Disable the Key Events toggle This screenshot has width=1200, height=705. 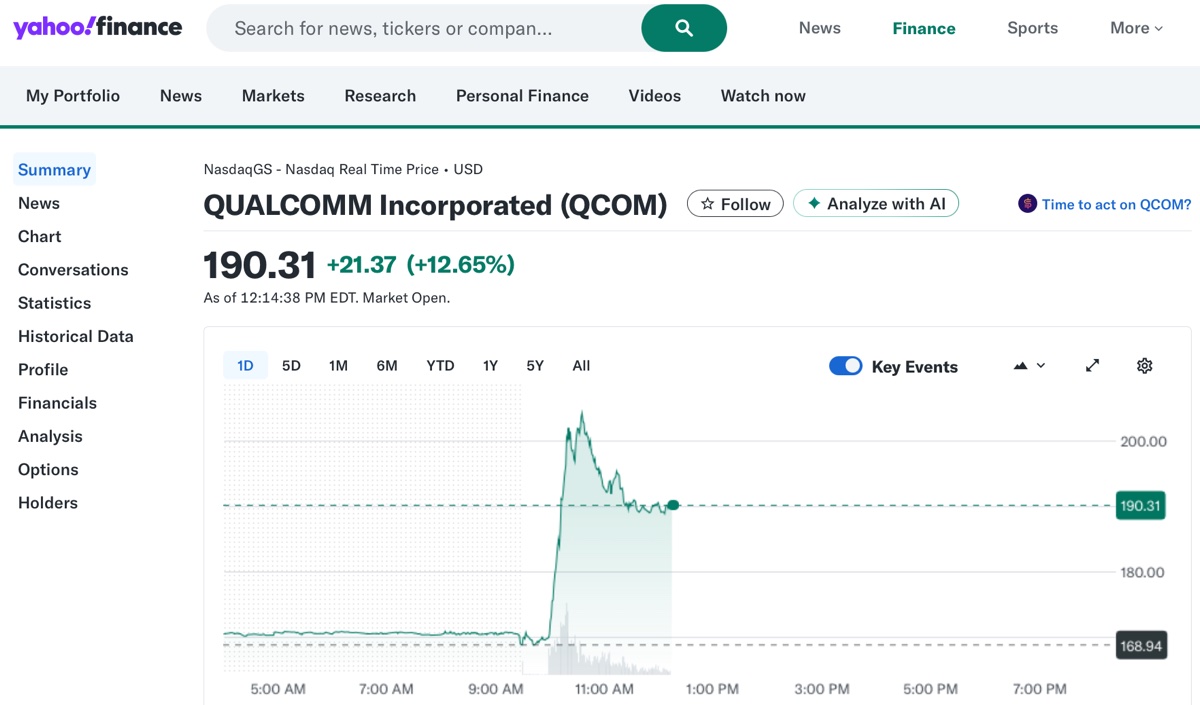click(845, 366)
